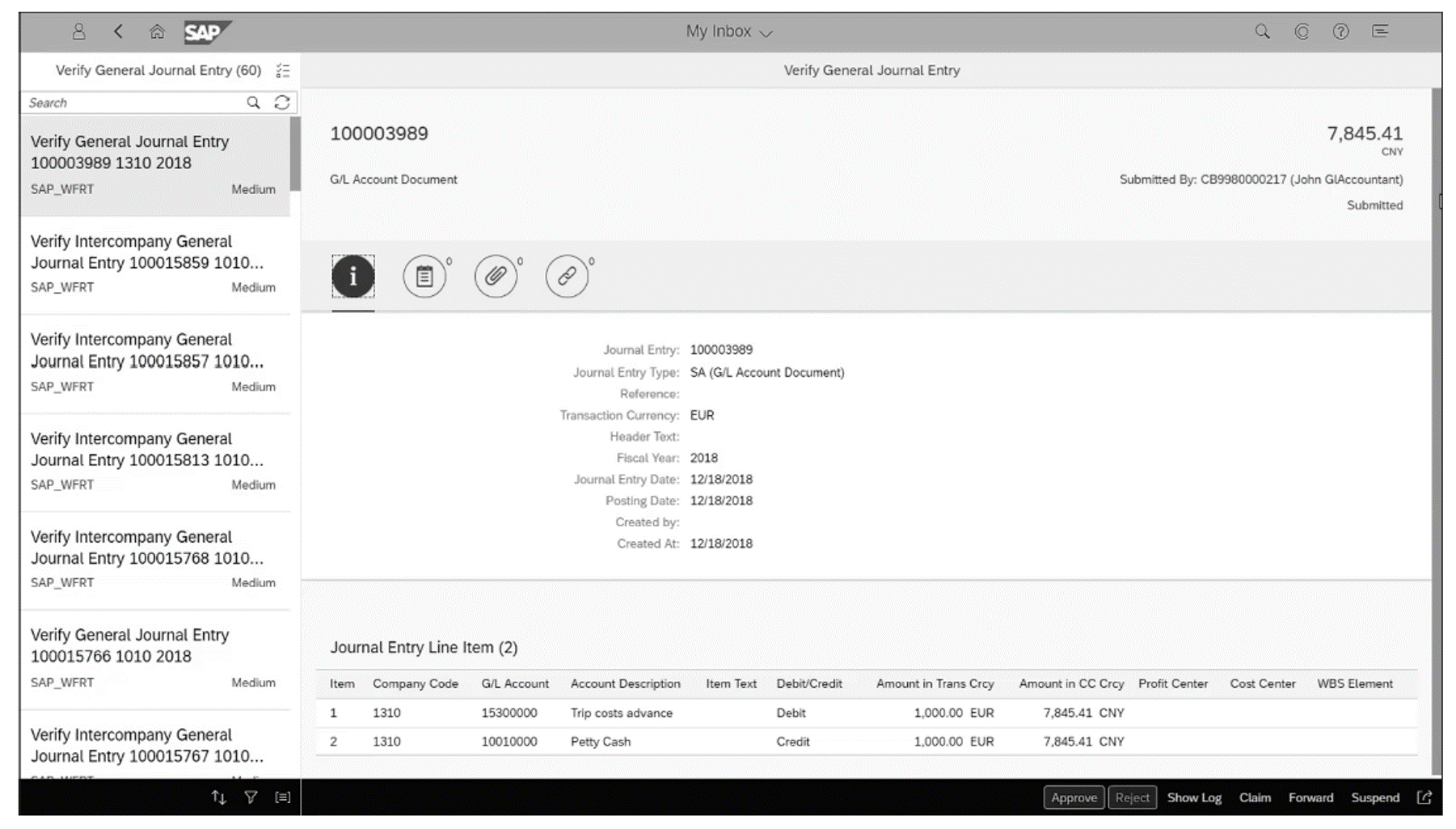Open notifications with the rightmost header icon
The image size is (1456, 829).
1381,32
